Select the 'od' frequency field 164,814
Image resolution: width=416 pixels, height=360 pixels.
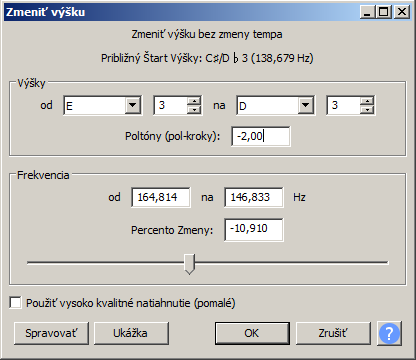[x=161, y=197]
